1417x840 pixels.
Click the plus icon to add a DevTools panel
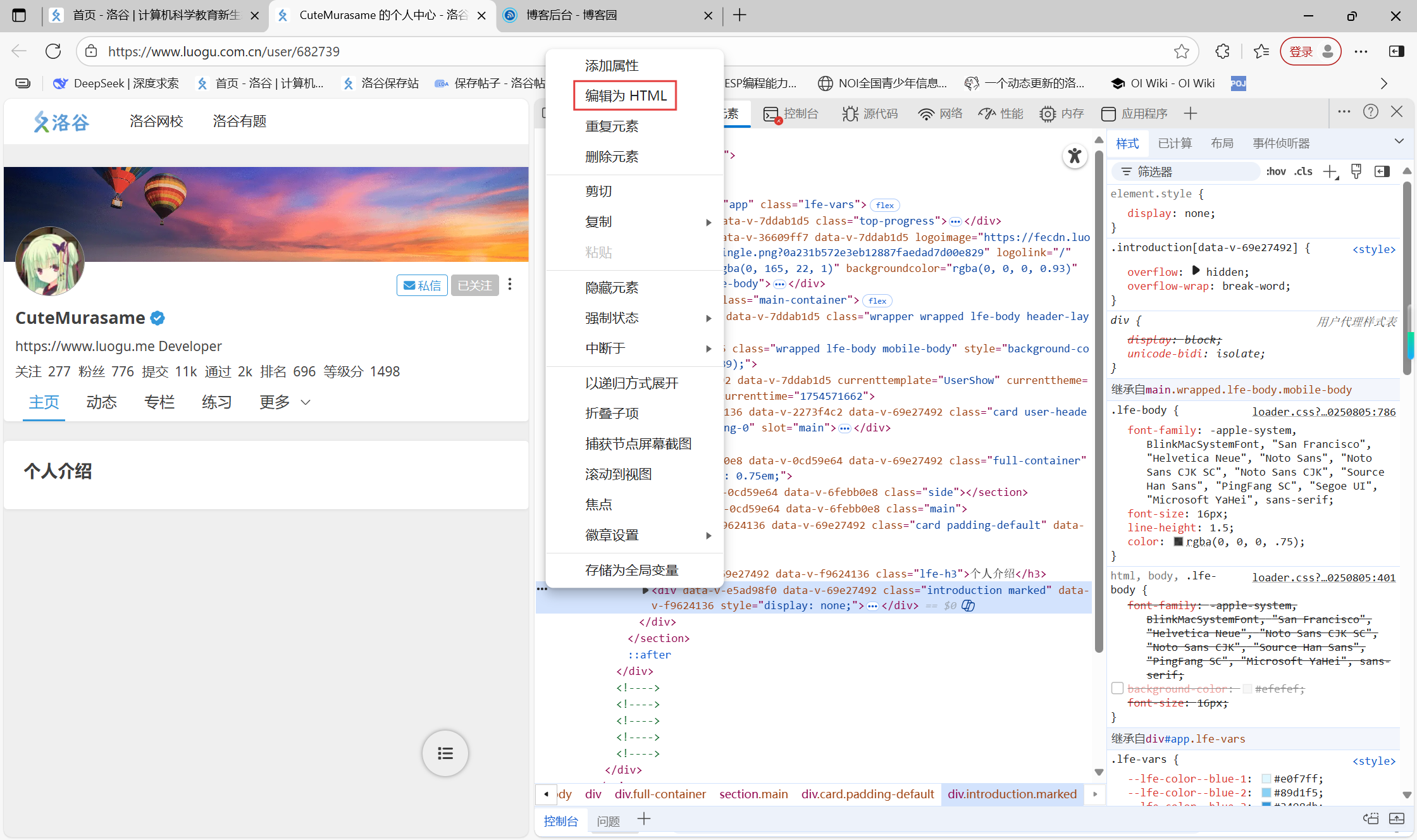(1191, 113)
